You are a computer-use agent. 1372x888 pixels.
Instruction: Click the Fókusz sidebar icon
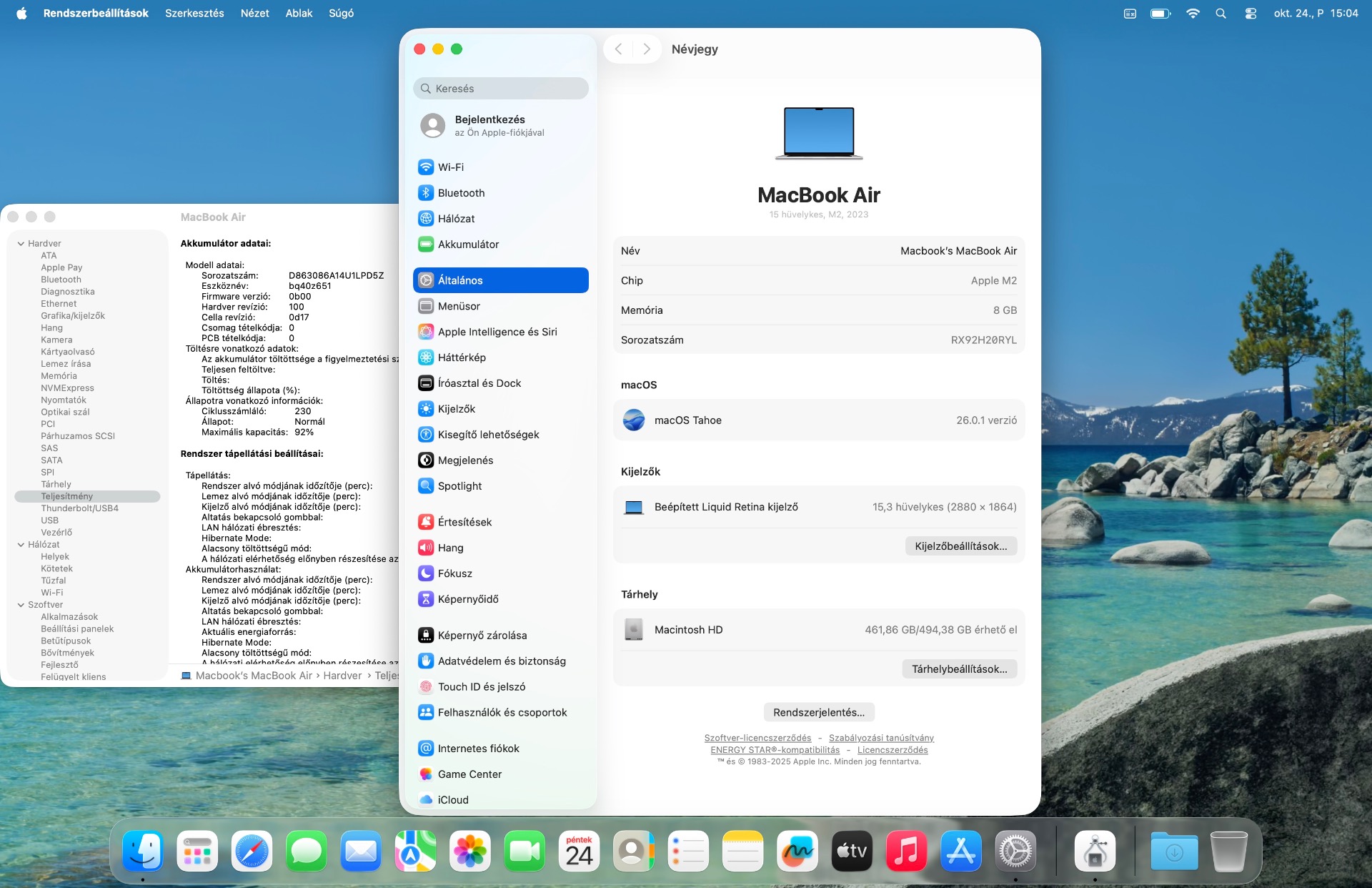(x=426, y=573)
